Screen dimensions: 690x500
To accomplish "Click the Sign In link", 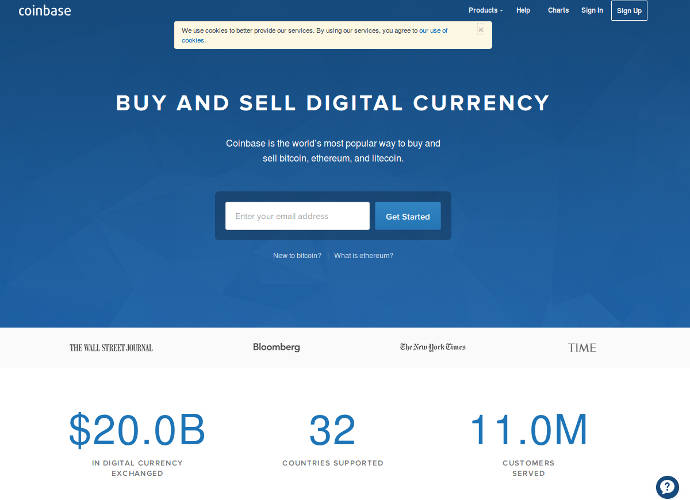I will 592,10.
